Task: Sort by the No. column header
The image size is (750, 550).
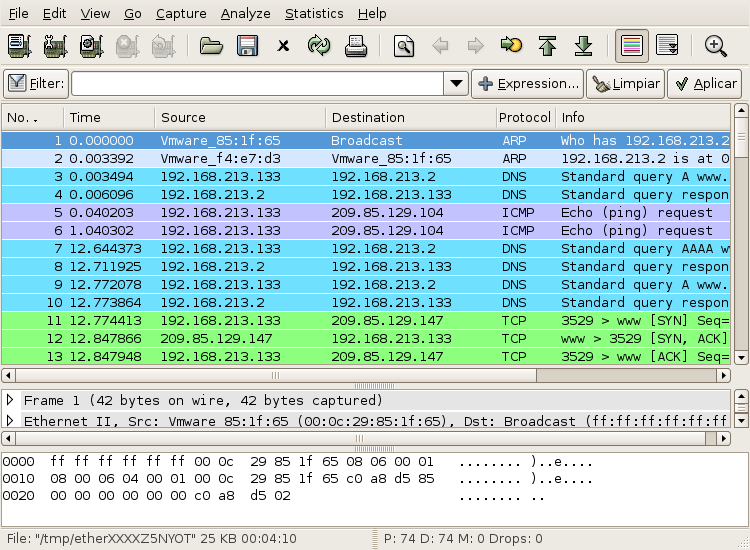Action: coord(33,118)
